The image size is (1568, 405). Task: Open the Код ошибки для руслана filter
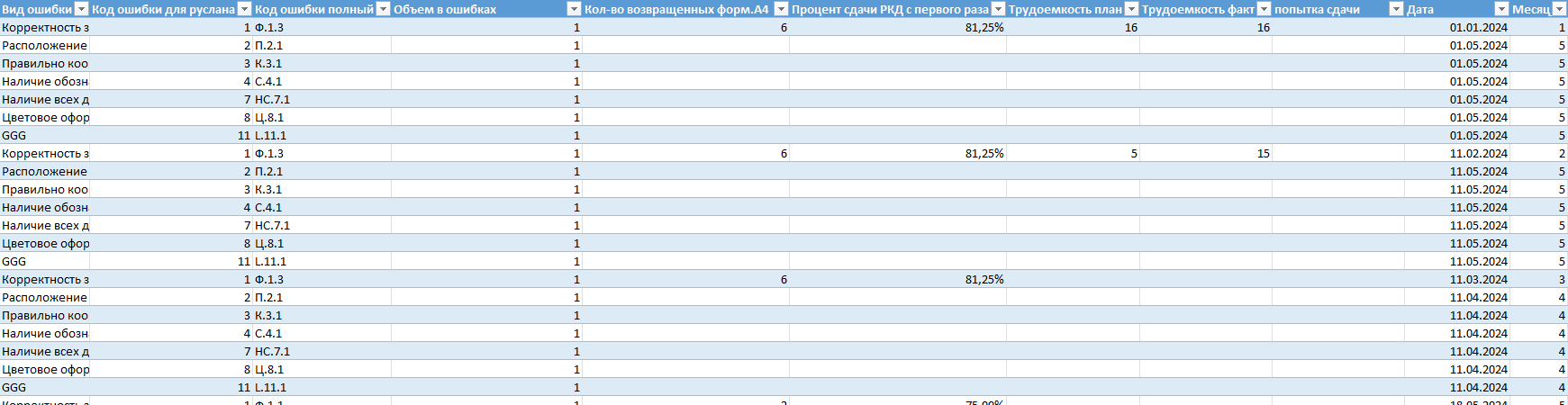[x=244, y=9]
